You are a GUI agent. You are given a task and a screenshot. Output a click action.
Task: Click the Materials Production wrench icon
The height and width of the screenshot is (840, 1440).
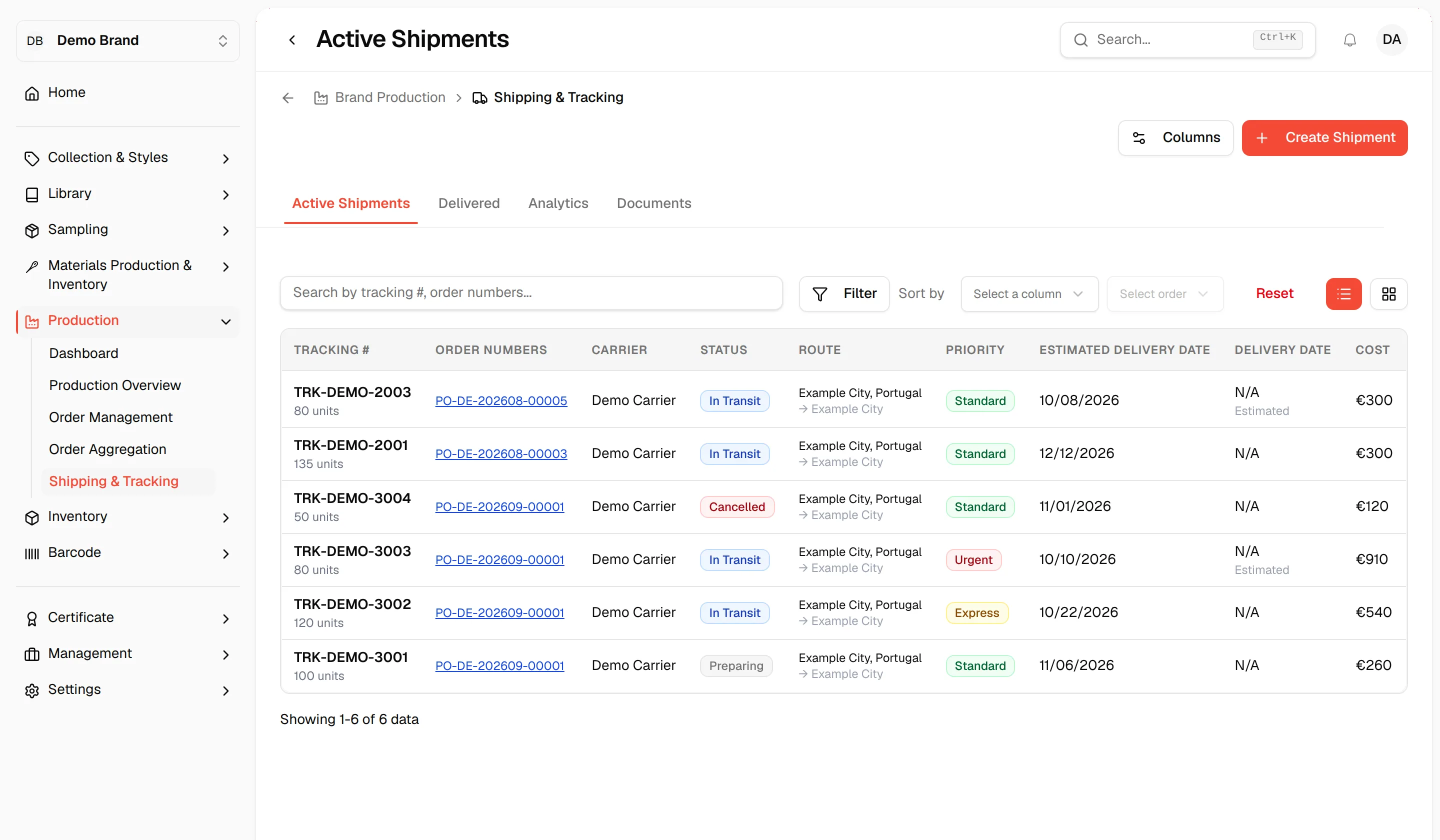[32, 266]
